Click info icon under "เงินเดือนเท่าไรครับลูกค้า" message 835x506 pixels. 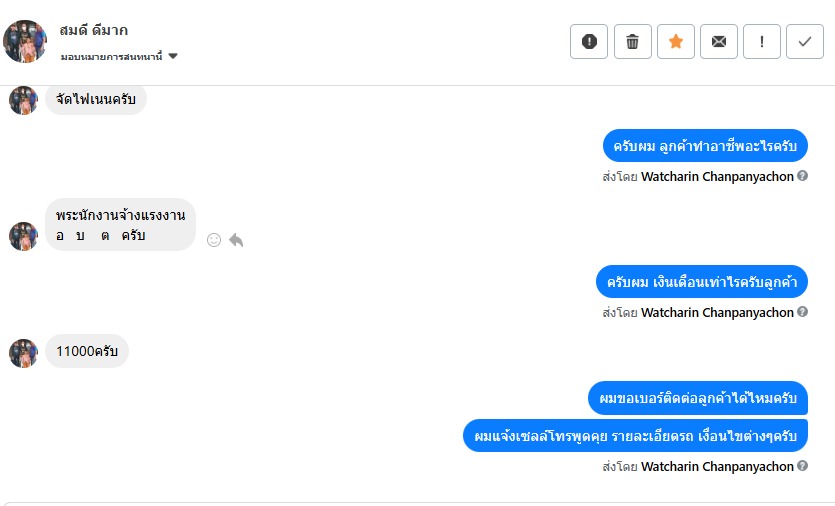(803, 312)
